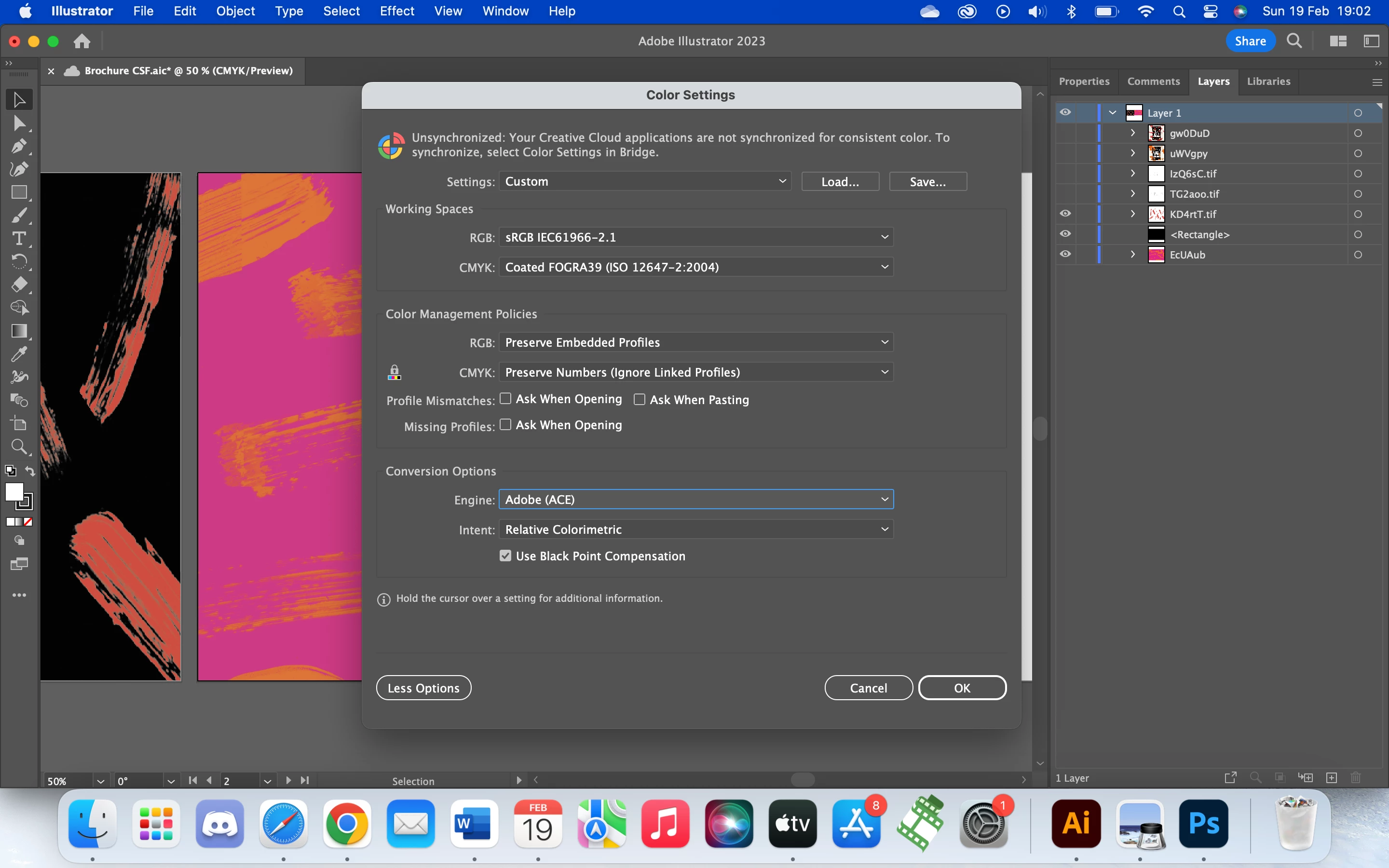Open the CMYK working space dropdown

point(695,267)
